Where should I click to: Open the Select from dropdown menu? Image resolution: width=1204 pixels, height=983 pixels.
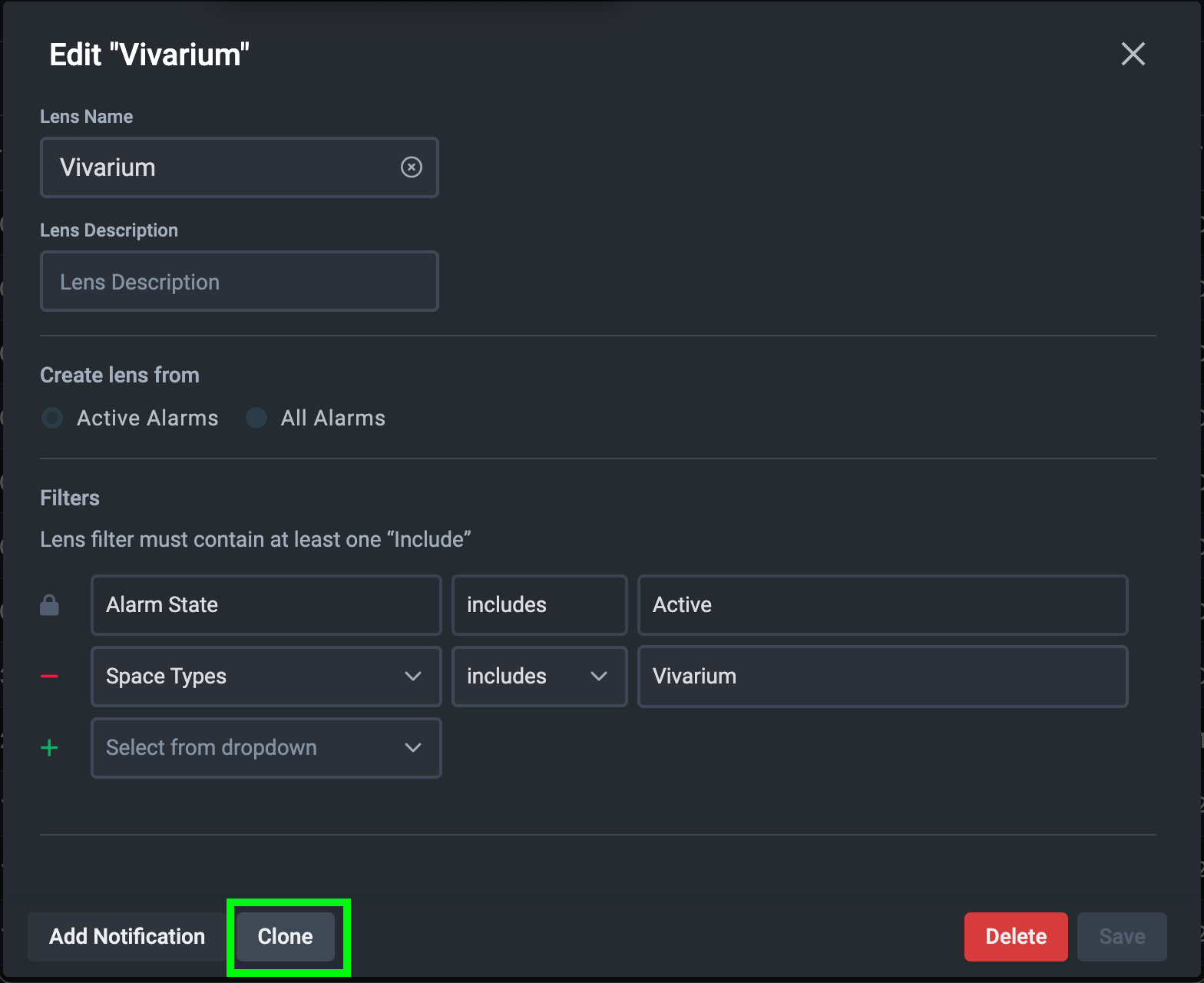click(266, 748)
